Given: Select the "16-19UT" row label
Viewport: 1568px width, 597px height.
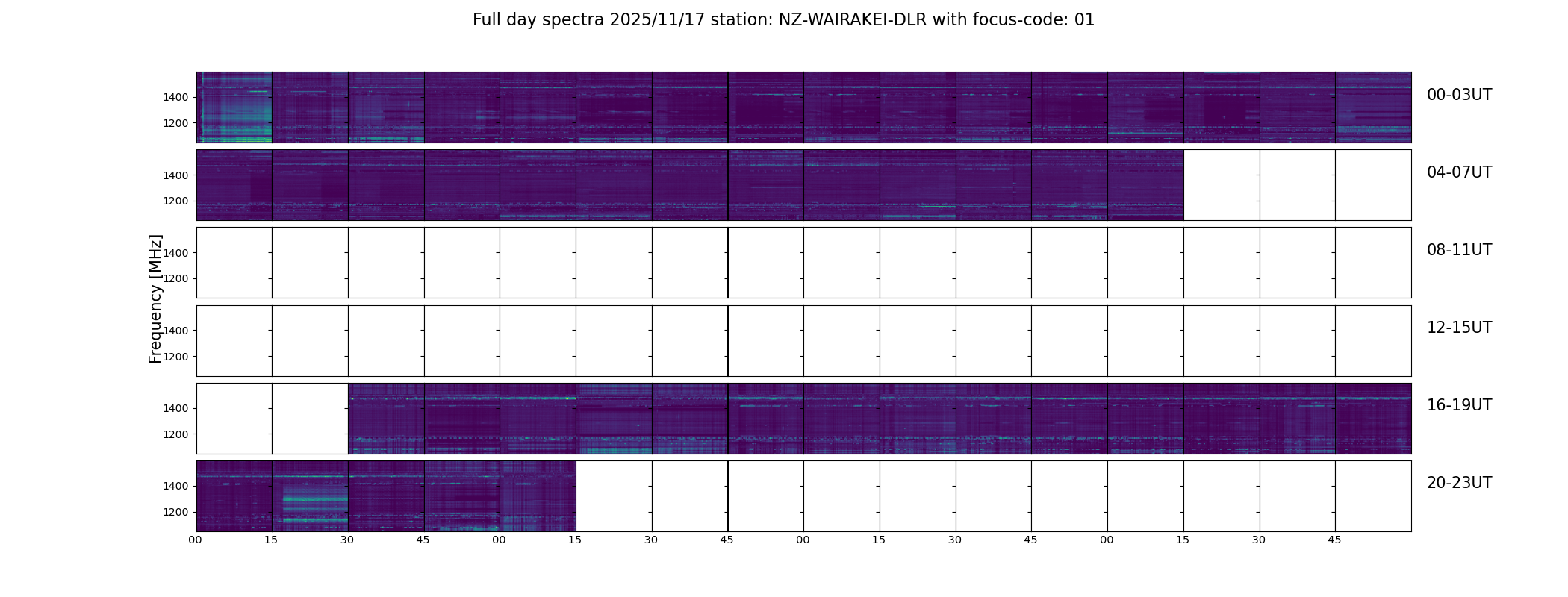Looking at the screenshot, I should pos(1459,405).
